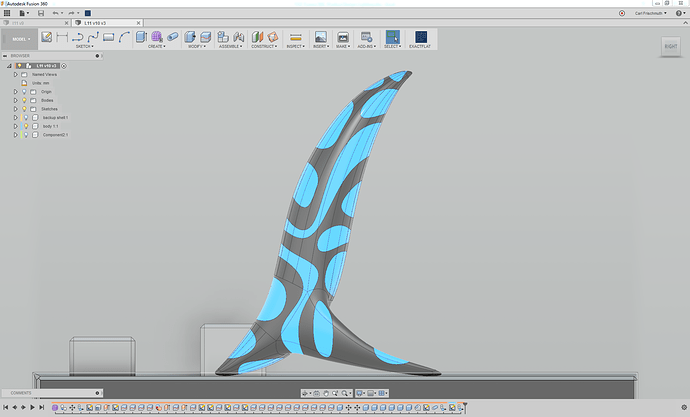Toggle visibility bulb for backup shell:1
This screenshot has width=690, height=417.
pyautogui.click(x=26, y=117)
